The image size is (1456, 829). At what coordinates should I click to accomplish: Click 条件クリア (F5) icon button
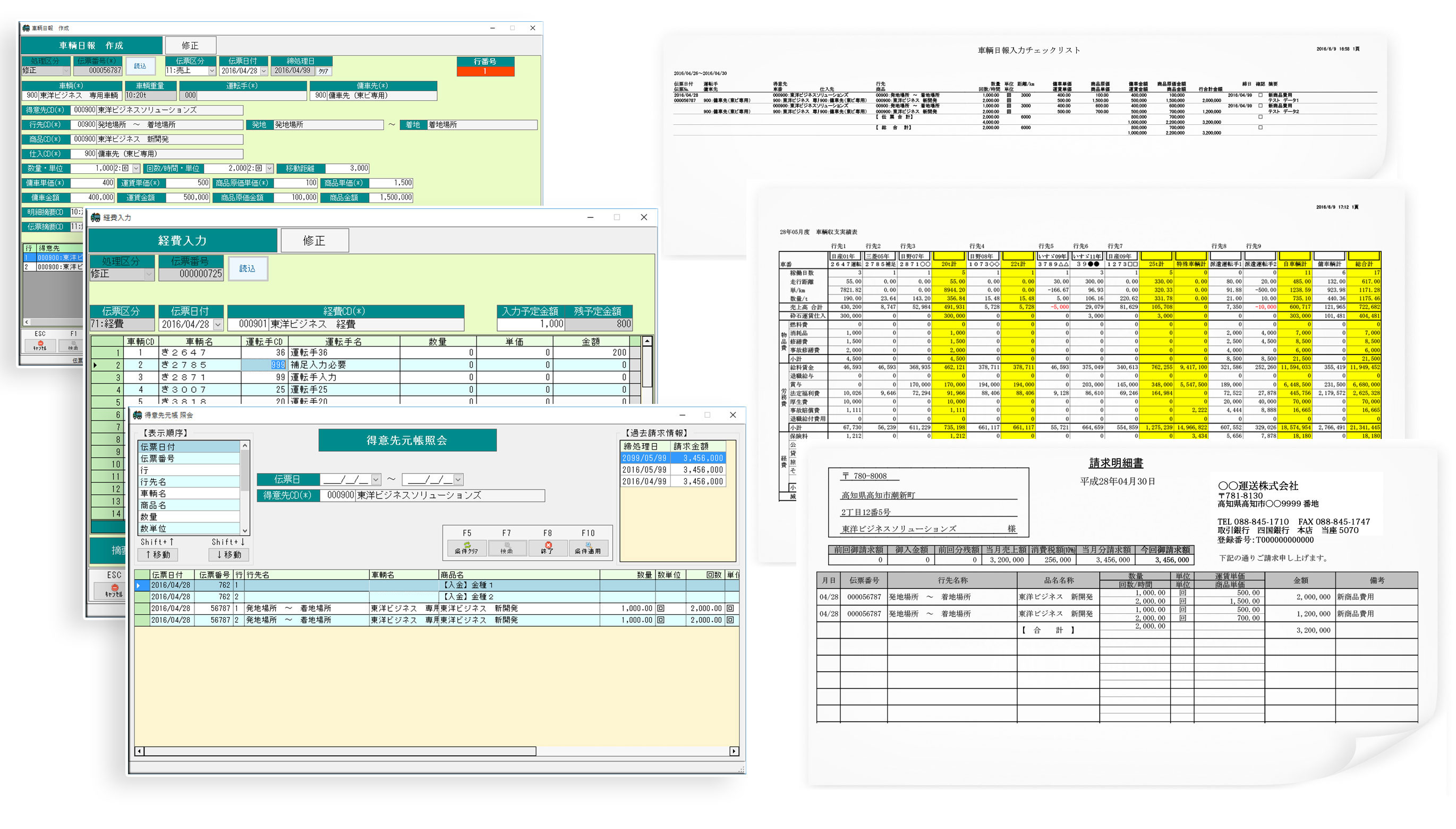pyautogui.click(x=466, y=548)
